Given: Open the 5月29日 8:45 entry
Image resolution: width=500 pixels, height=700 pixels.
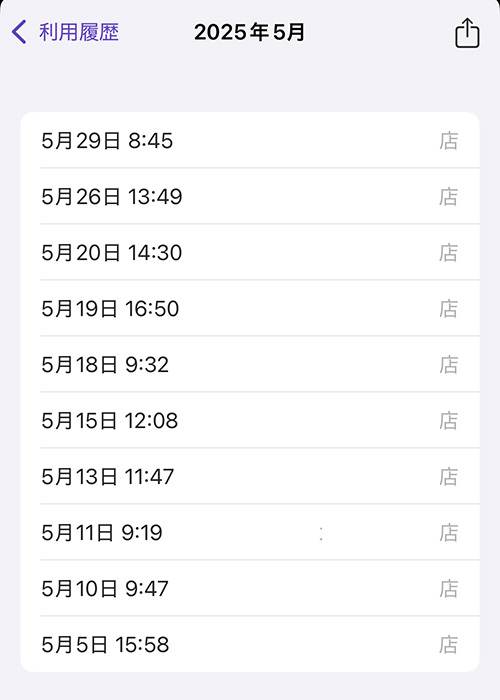Looking at the screenshot, I should coord(250,140).
